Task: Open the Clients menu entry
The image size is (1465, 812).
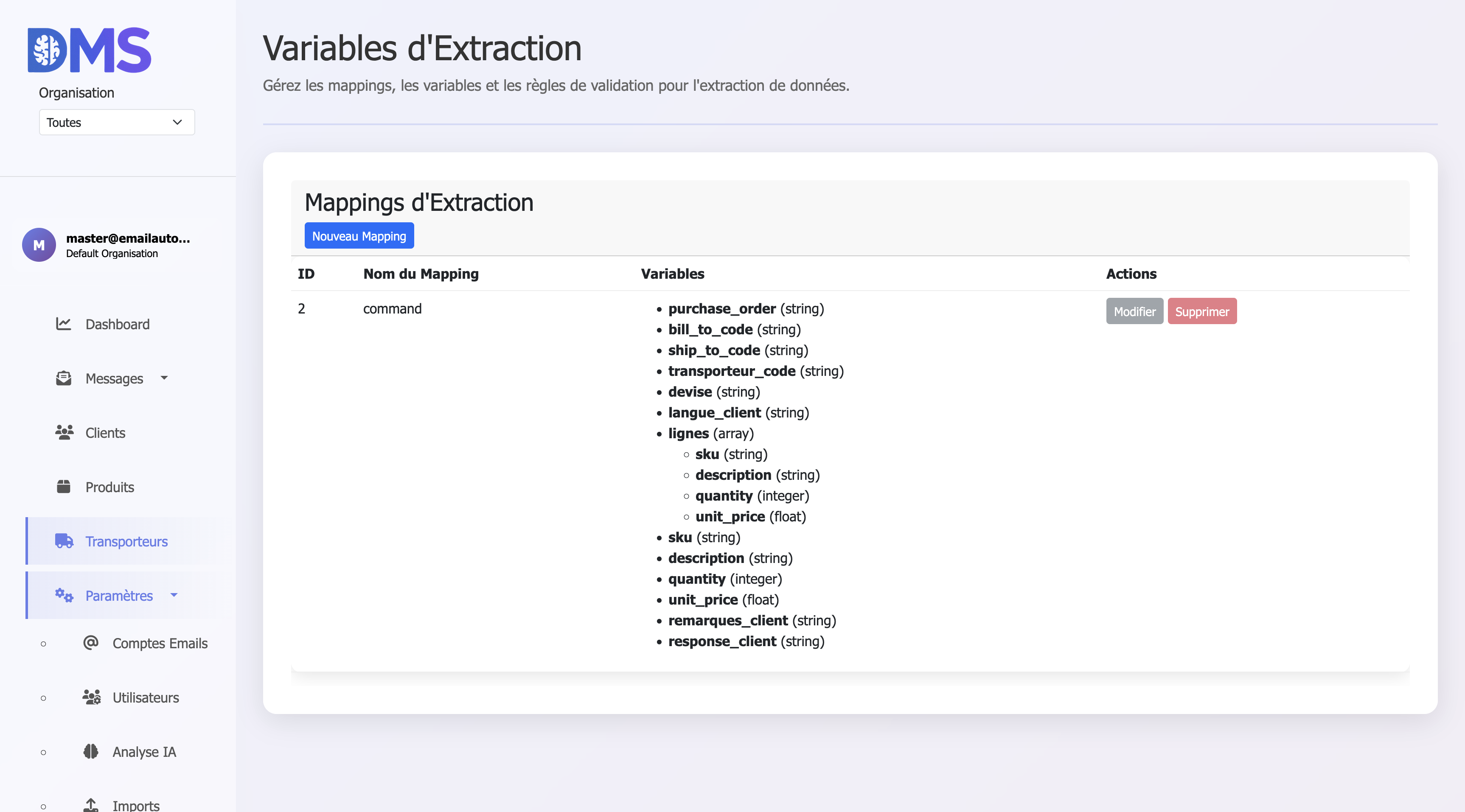Action: 105,433
